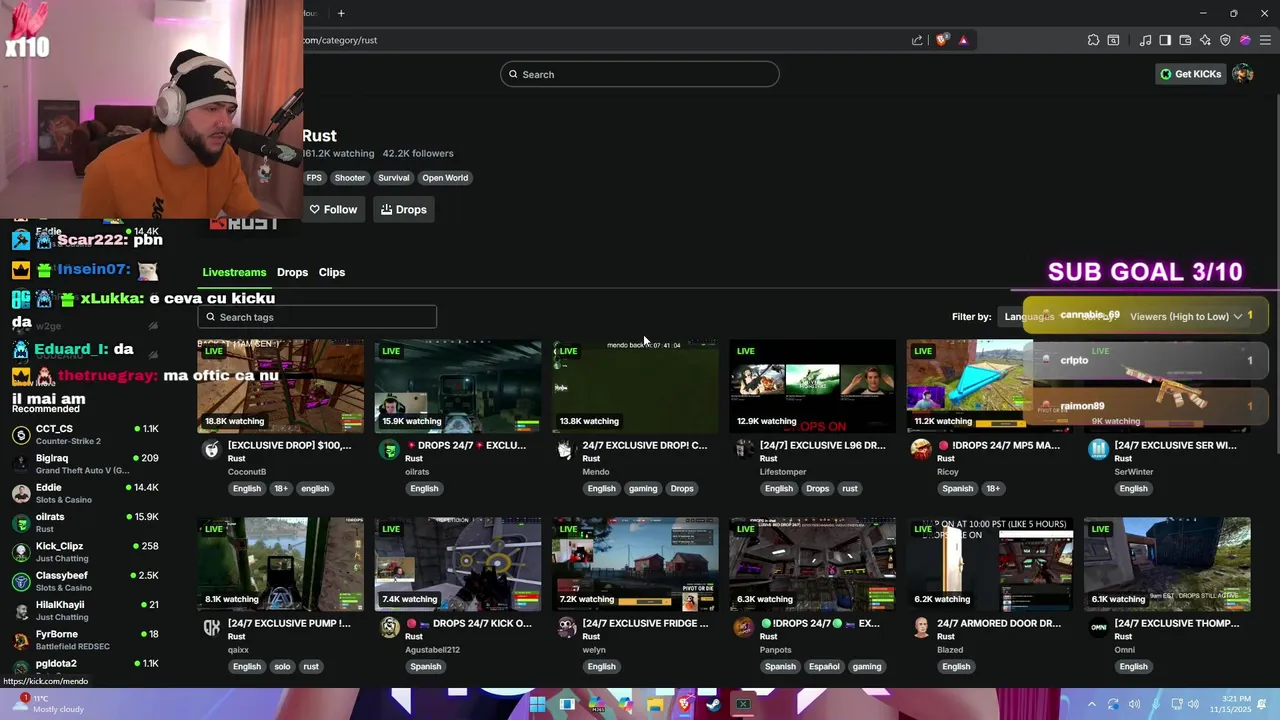
Task: Open Brave VPN shield icon
Action: point(1225,40)
